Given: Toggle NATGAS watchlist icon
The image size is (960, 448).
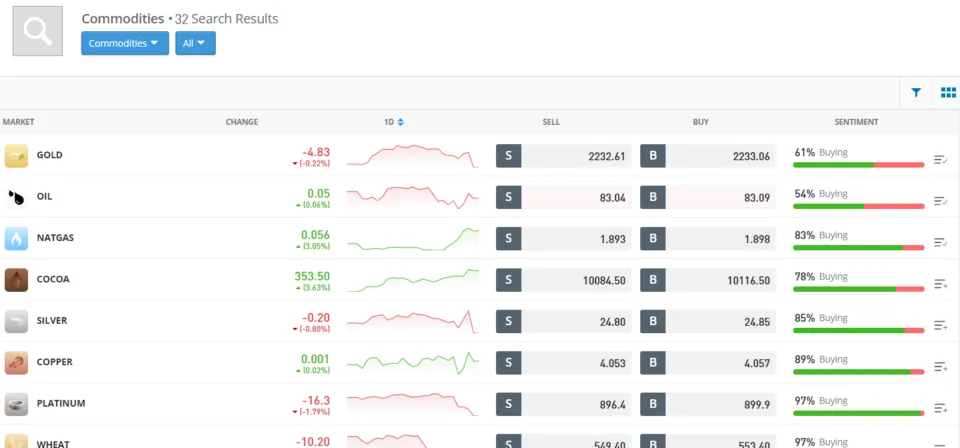Looking at the screenshot, I should point(940,242).
